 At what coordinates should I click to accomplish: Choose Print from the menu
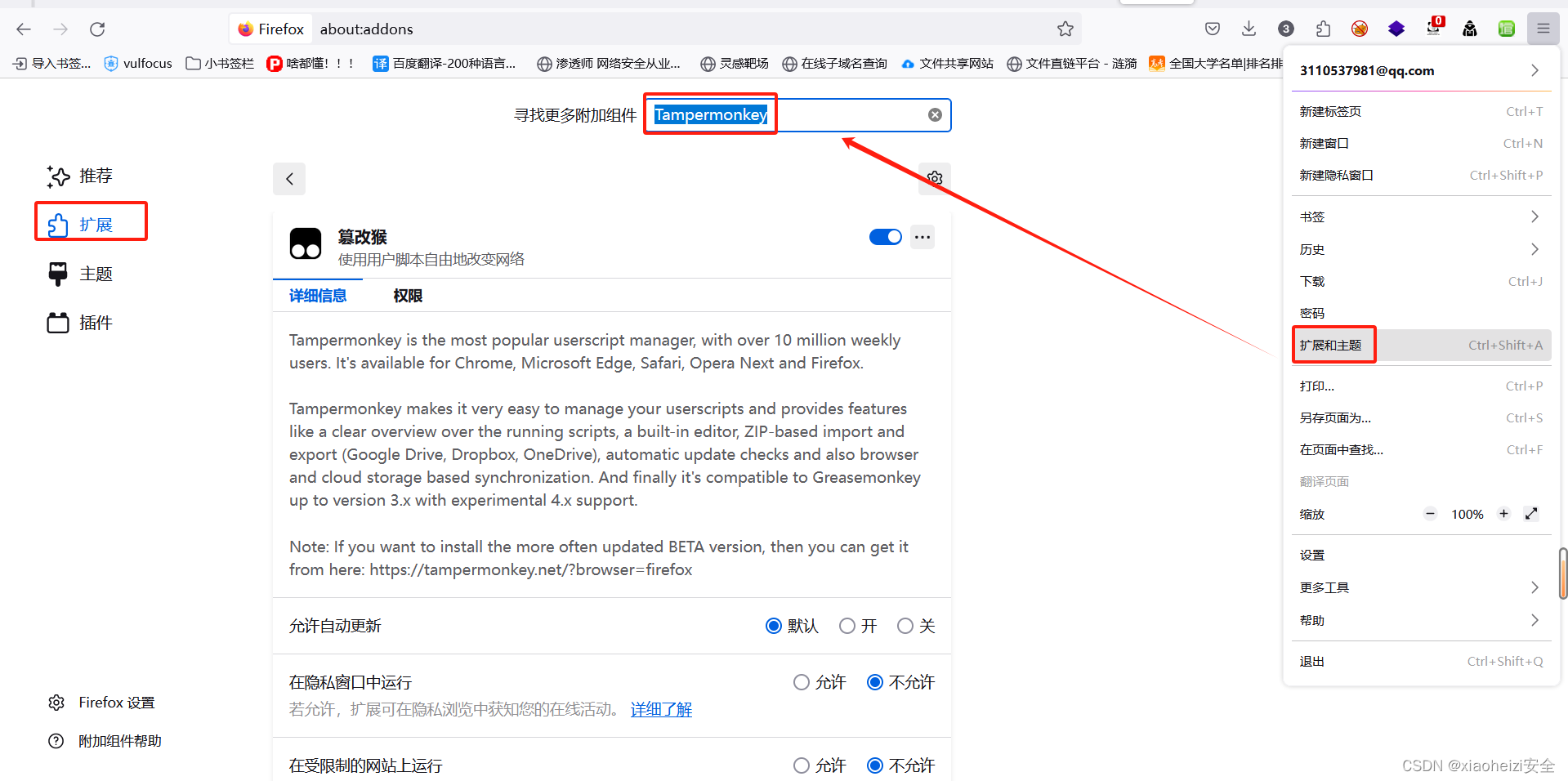coord(1421,386)
